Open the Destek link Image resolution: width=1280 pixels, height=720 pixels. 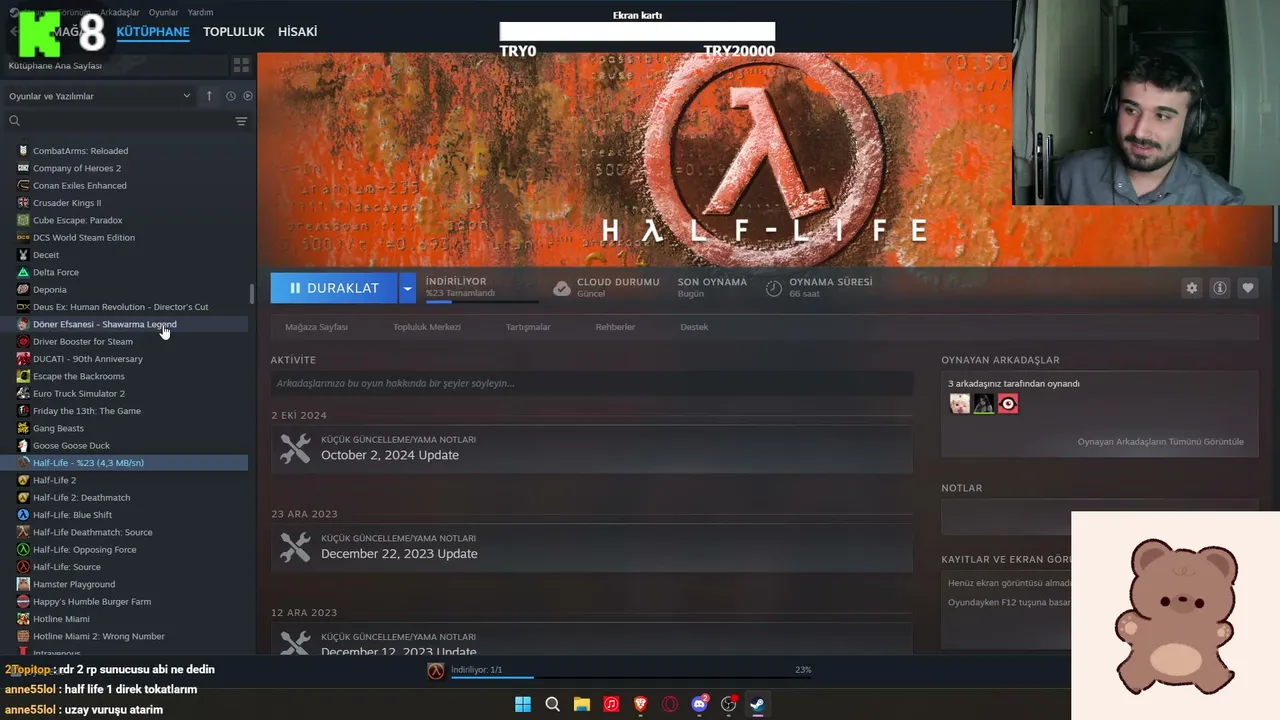694,327
